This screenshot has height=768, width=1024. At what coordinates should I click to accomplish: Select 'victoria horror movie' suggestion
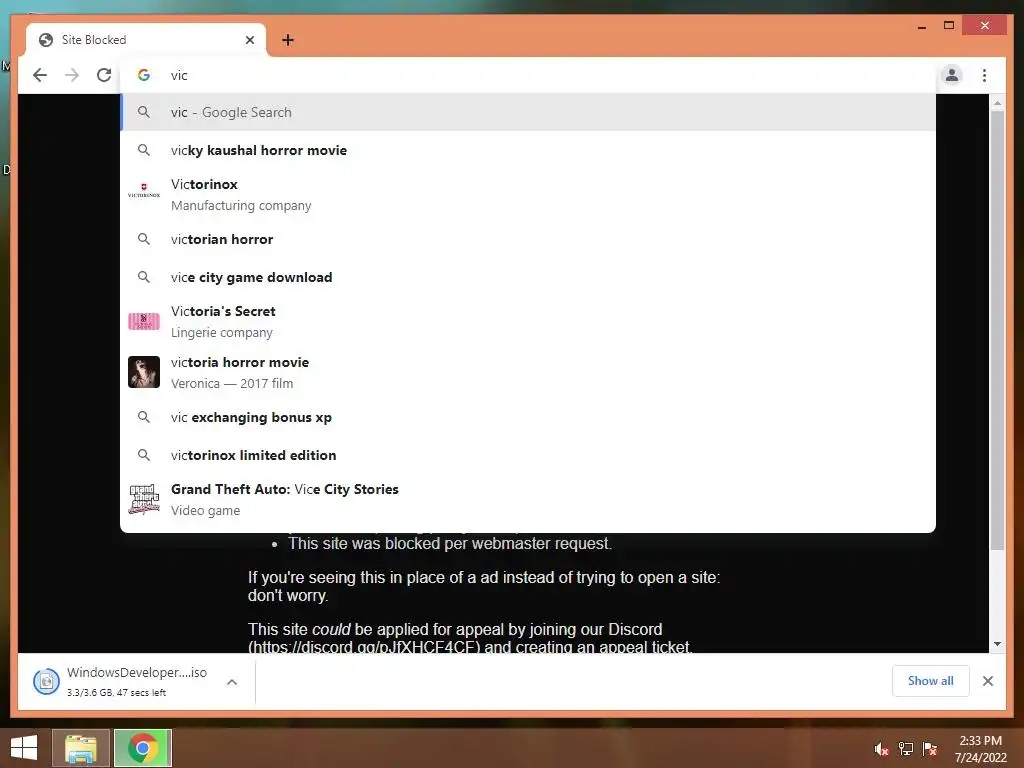click(x=528, y=372)
